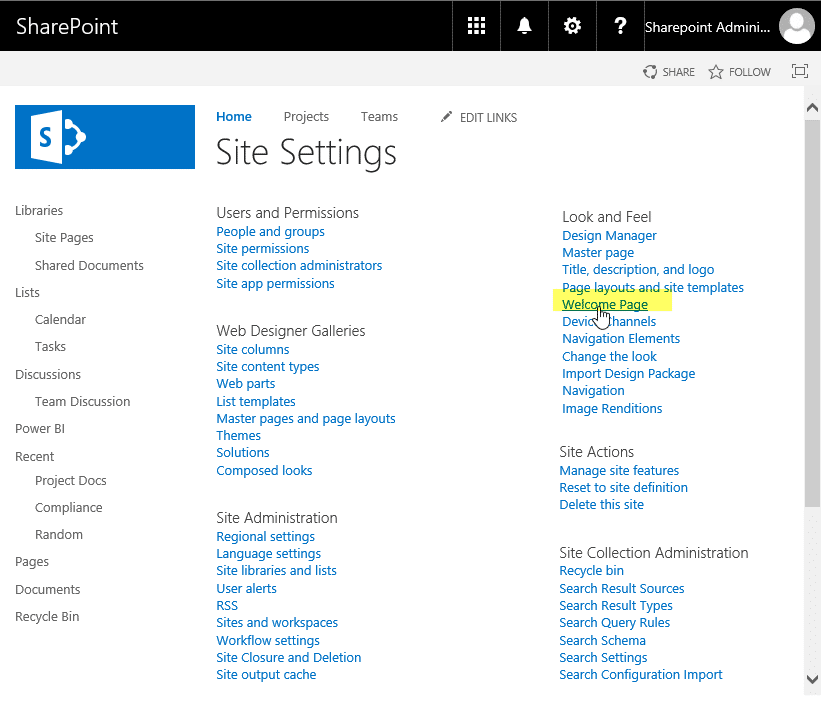Select Shared Documents in the sidebar
821x702 pixels.
click(89, 266)
